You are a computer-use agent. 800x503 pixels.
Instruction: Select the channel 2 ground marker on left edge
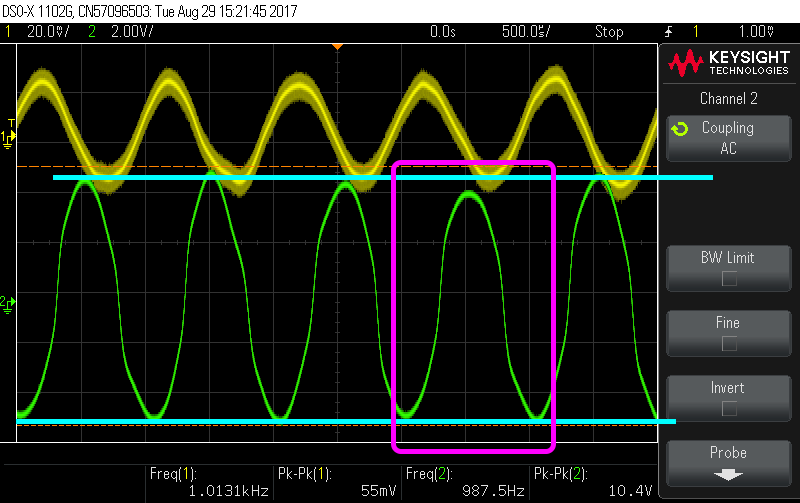[8, 301]
